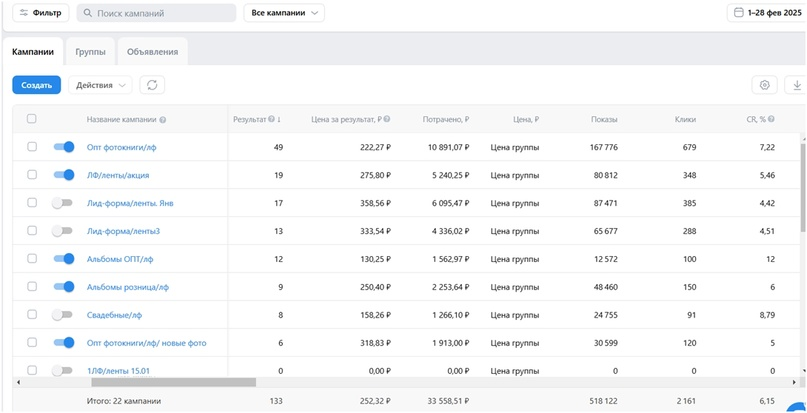Viewport: 807px width, 413px height.
Task: Open the Действия dropdown menu
Action: [x=102, y=86]
